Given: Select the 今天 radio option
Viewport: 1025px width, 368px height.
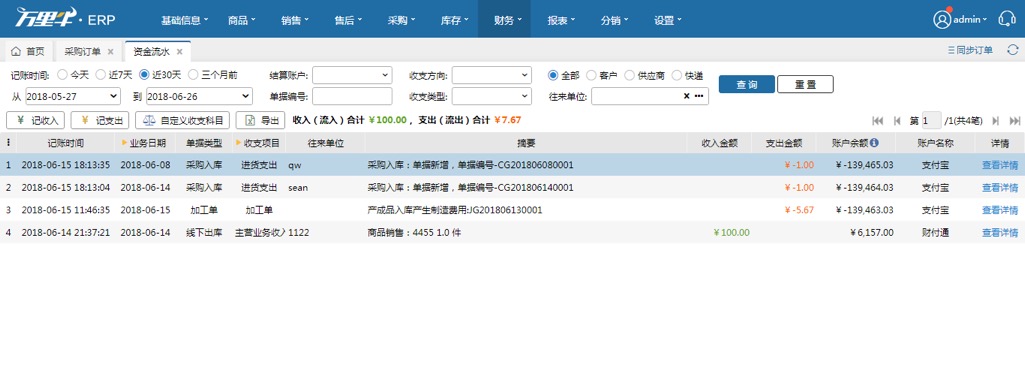Looking at the screenshot, I should (x=62, y=75).
